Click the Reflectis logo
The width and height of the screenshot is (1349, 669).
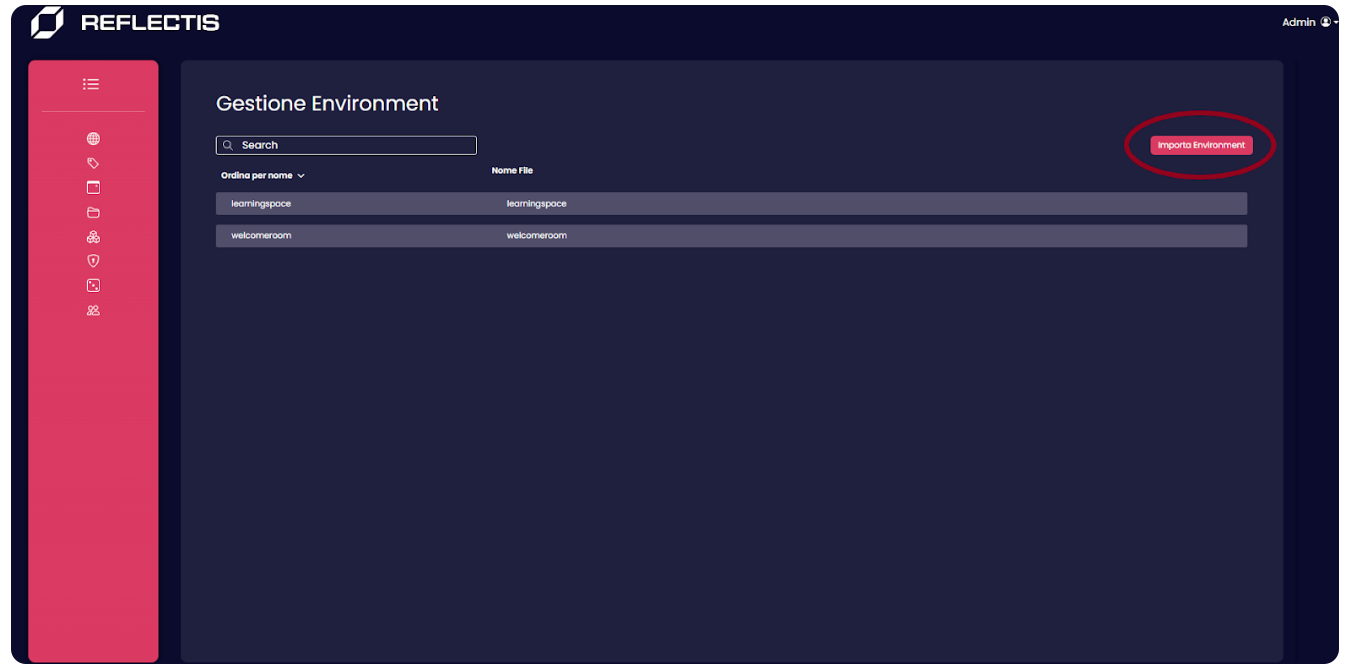[x=125, y=22]
